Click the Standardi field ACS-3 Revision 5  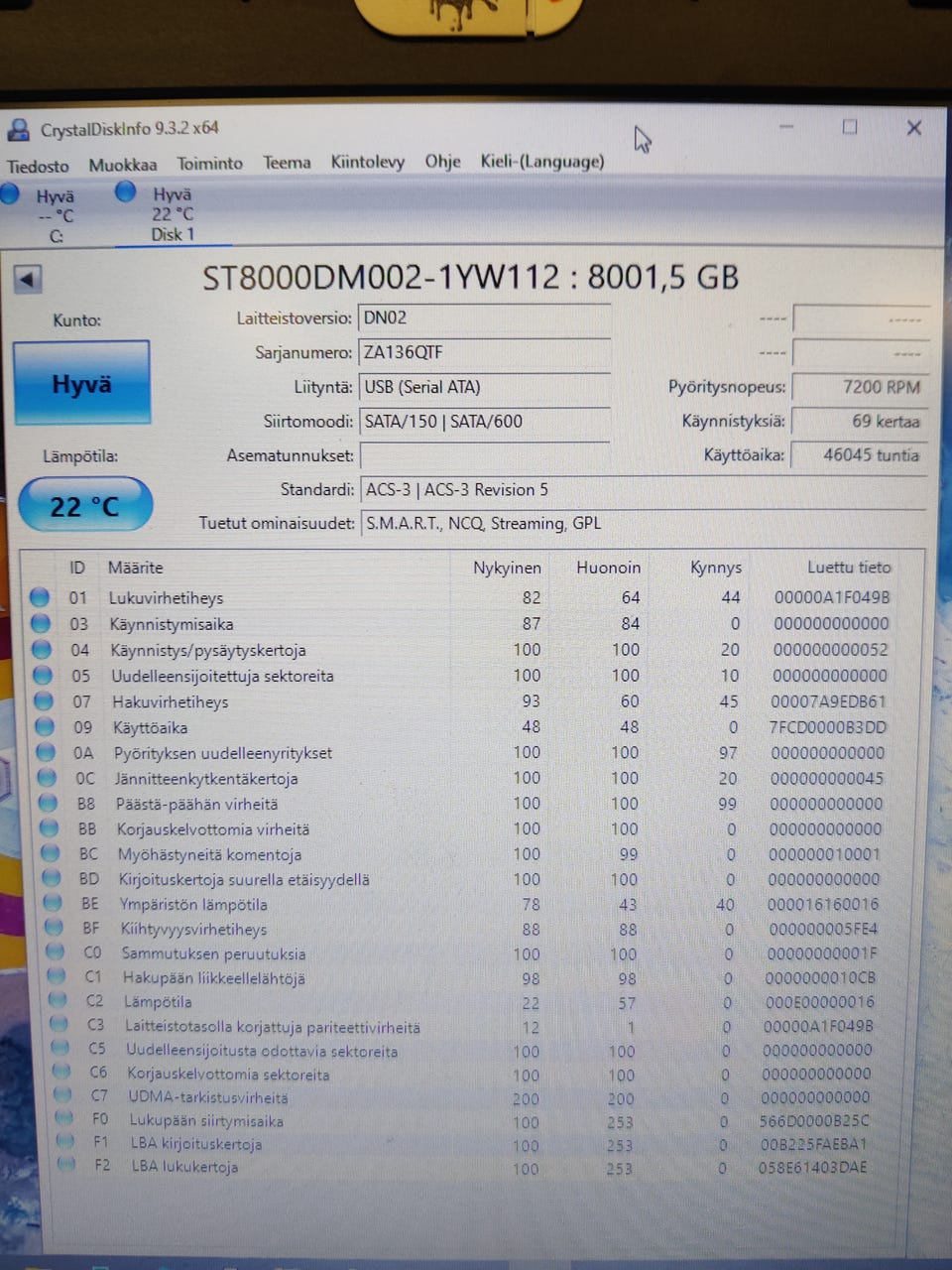pos(643,490)
